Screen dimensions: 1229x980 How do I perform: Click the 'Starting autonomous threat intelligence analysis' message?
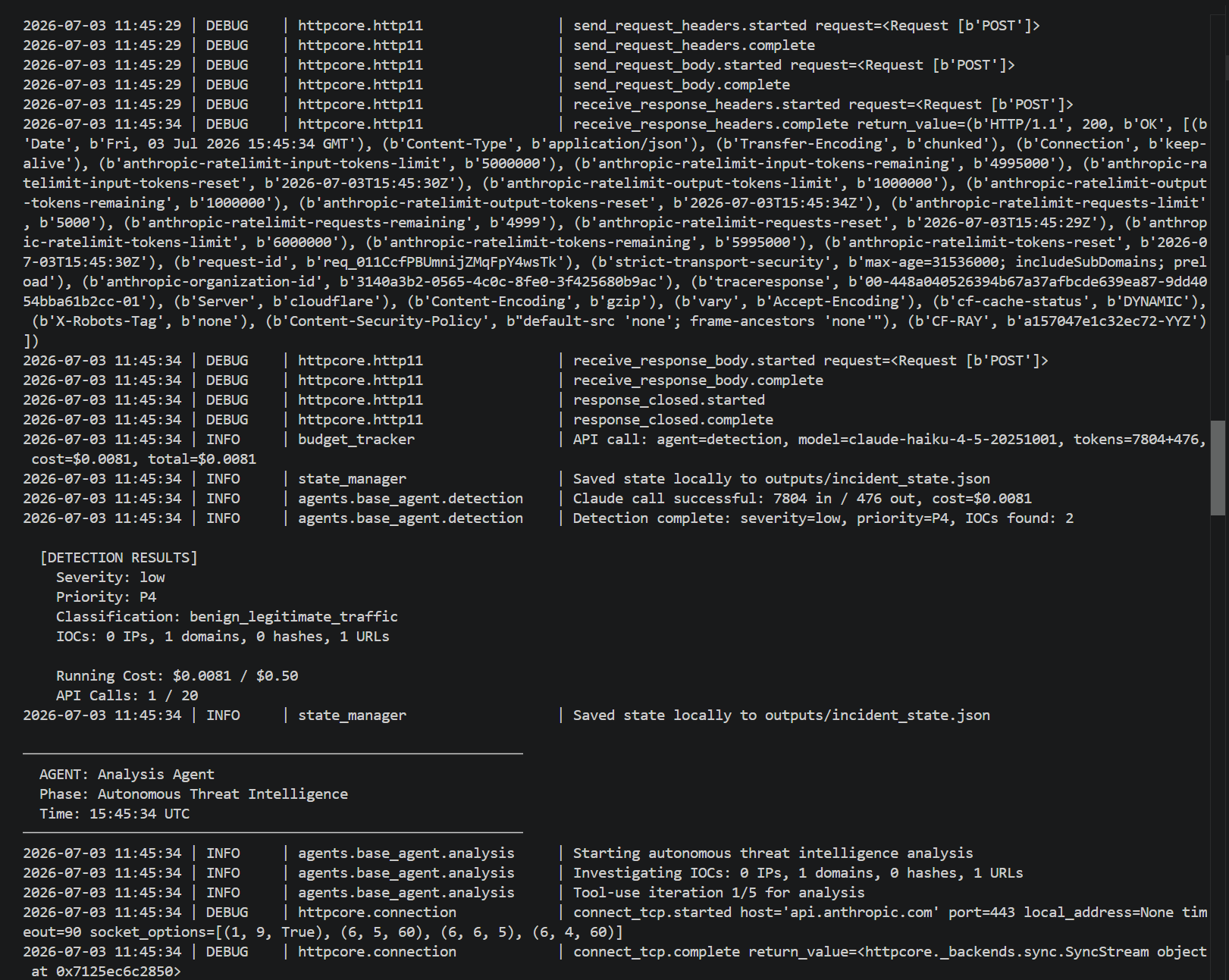[773, 853]
